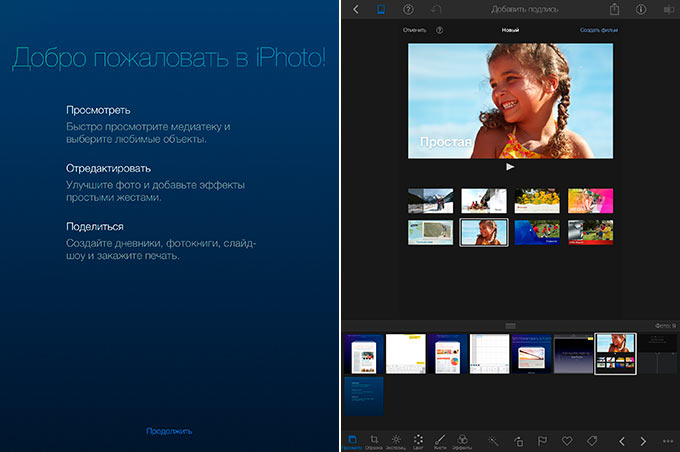Open the Color adjustment tool
The width and height of the screenshot is (680, 452).
[418, 442]
